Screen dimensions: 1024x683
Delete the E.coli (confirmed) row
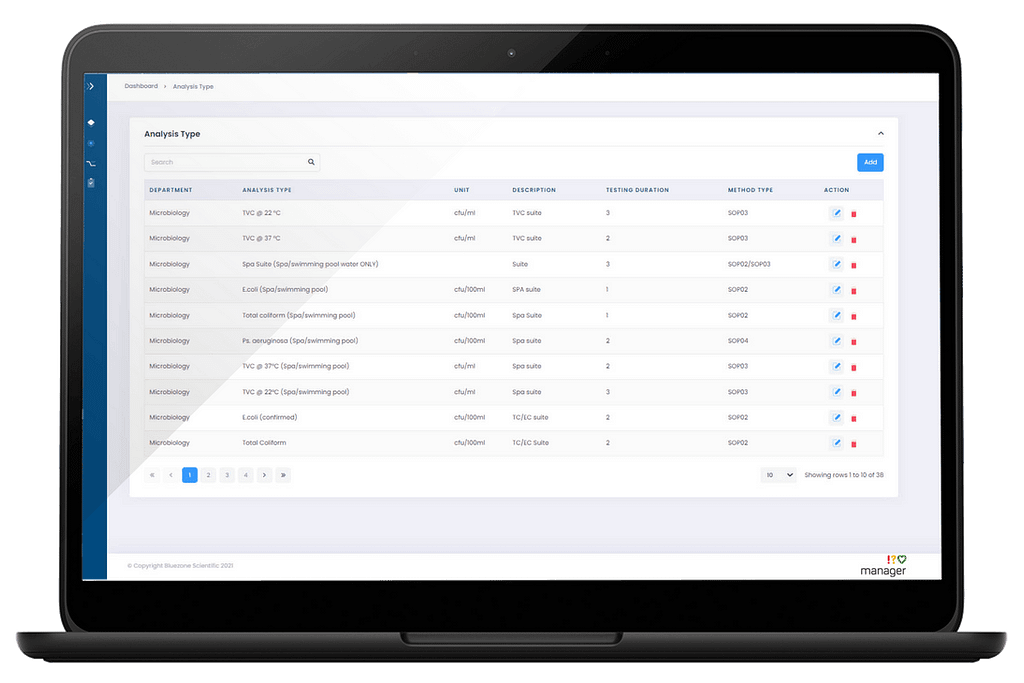854,419
